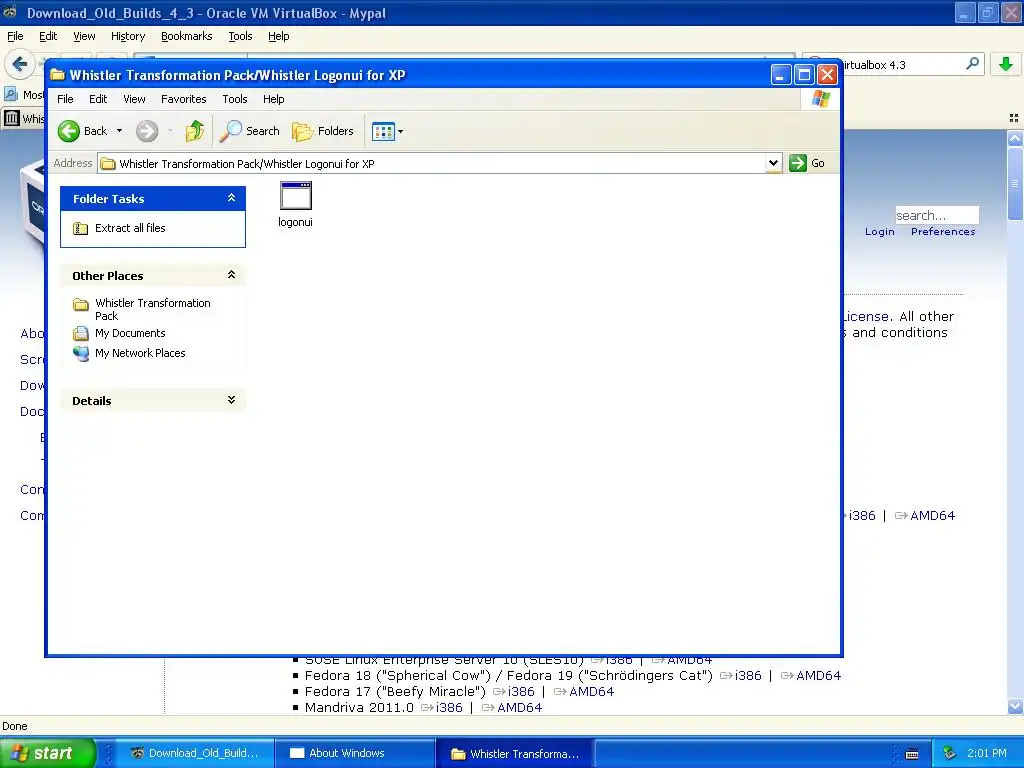
Task: Open Mypal browser Bookmarks menu
Action: coord(187,37)
